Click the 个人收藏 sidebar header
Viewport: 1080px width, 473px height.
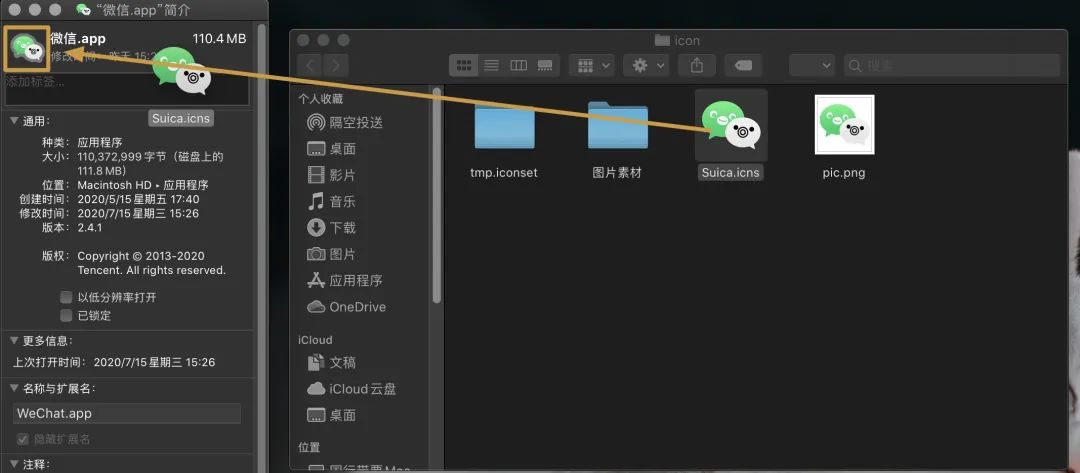tap(320, 98)
